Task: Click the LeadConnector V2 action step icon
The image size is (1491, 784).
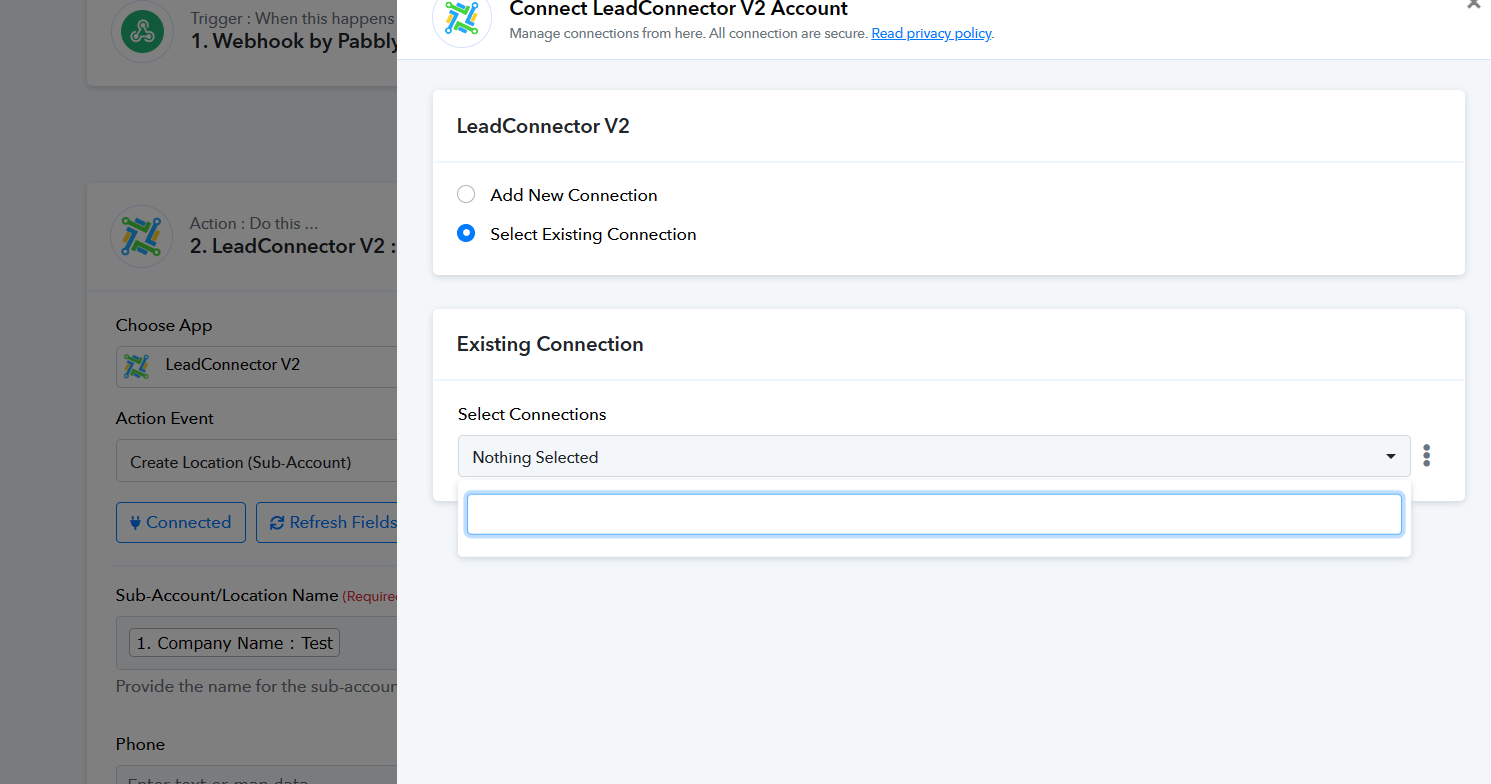Action: click(x=142, y=236)
